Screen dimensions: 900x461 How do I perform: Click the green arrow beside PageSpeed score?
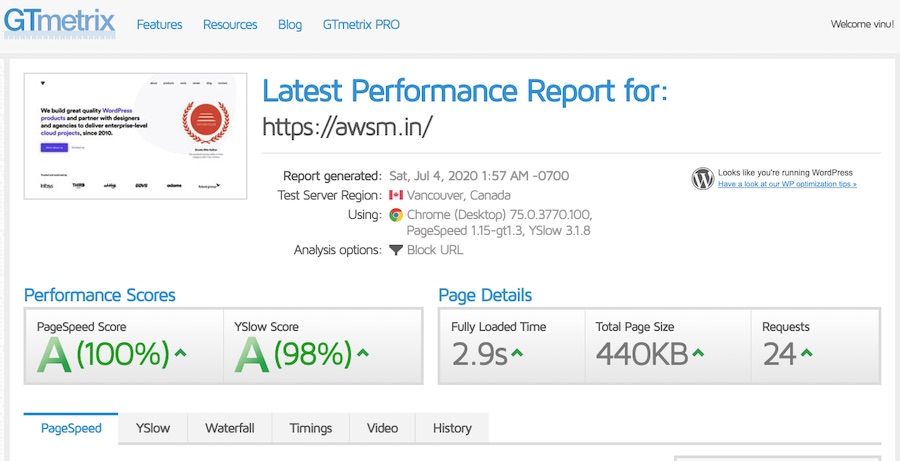click(x=180, y=353)
